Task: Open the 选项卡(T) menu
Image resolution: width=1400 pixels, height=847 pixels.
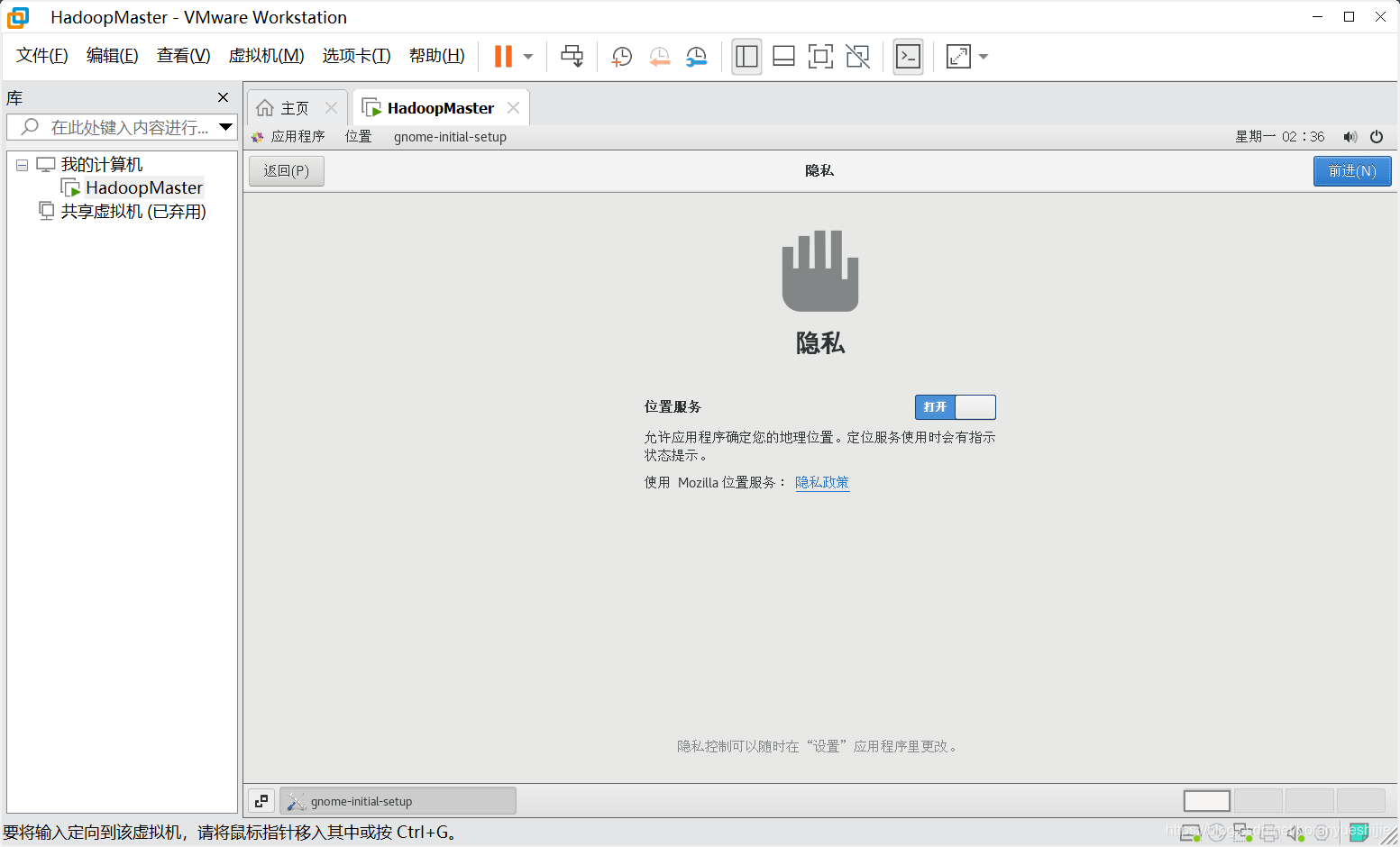Action: [357, 56]
